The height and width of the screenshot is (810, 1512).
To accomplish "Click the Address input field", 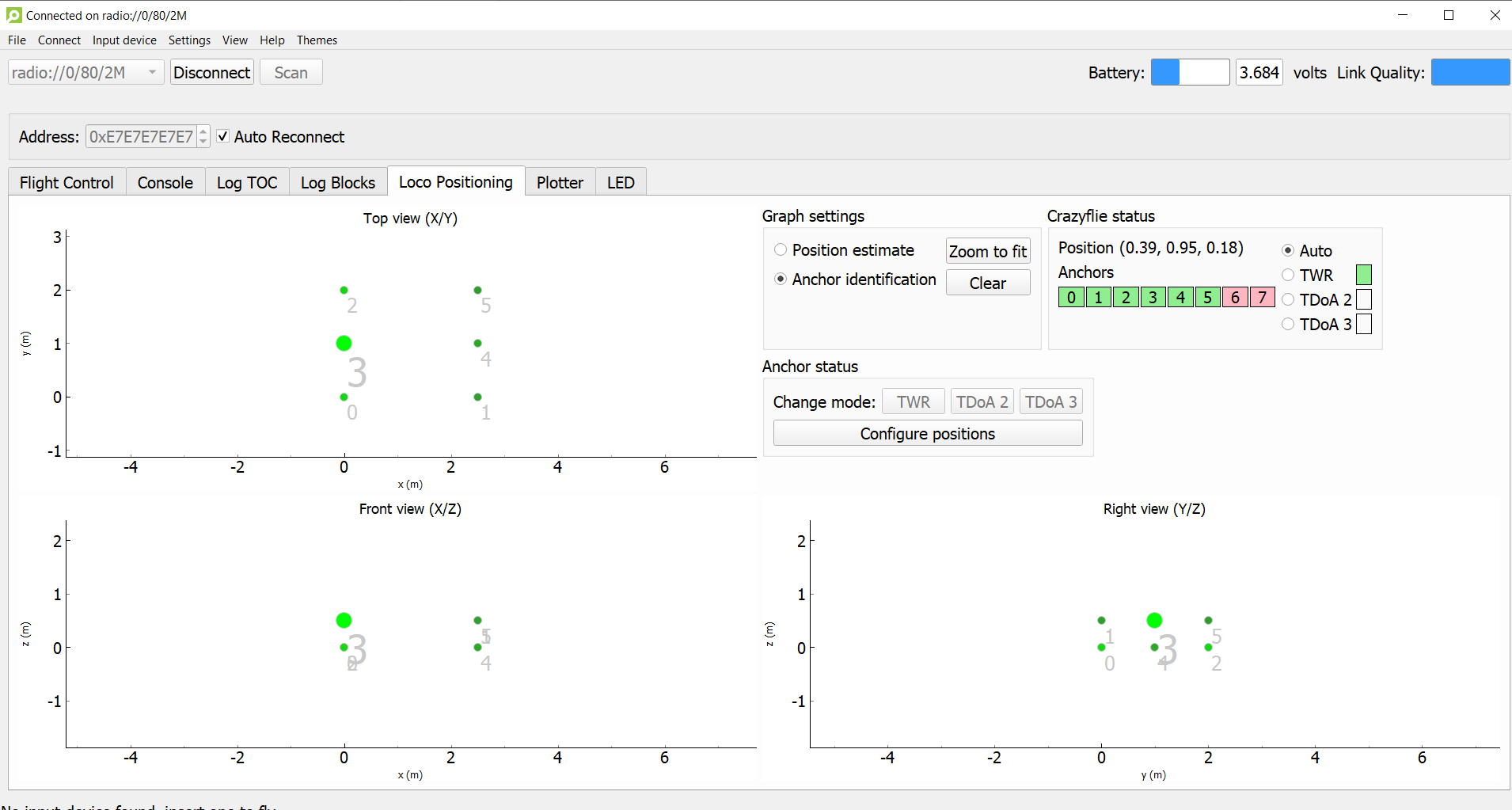I will pos(141,137).
